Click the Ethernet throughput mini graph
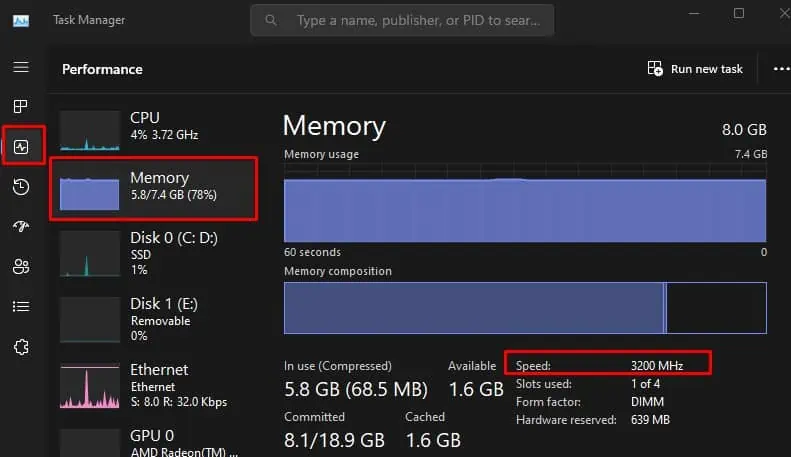The image size is (791, 457). pos(90,386)
